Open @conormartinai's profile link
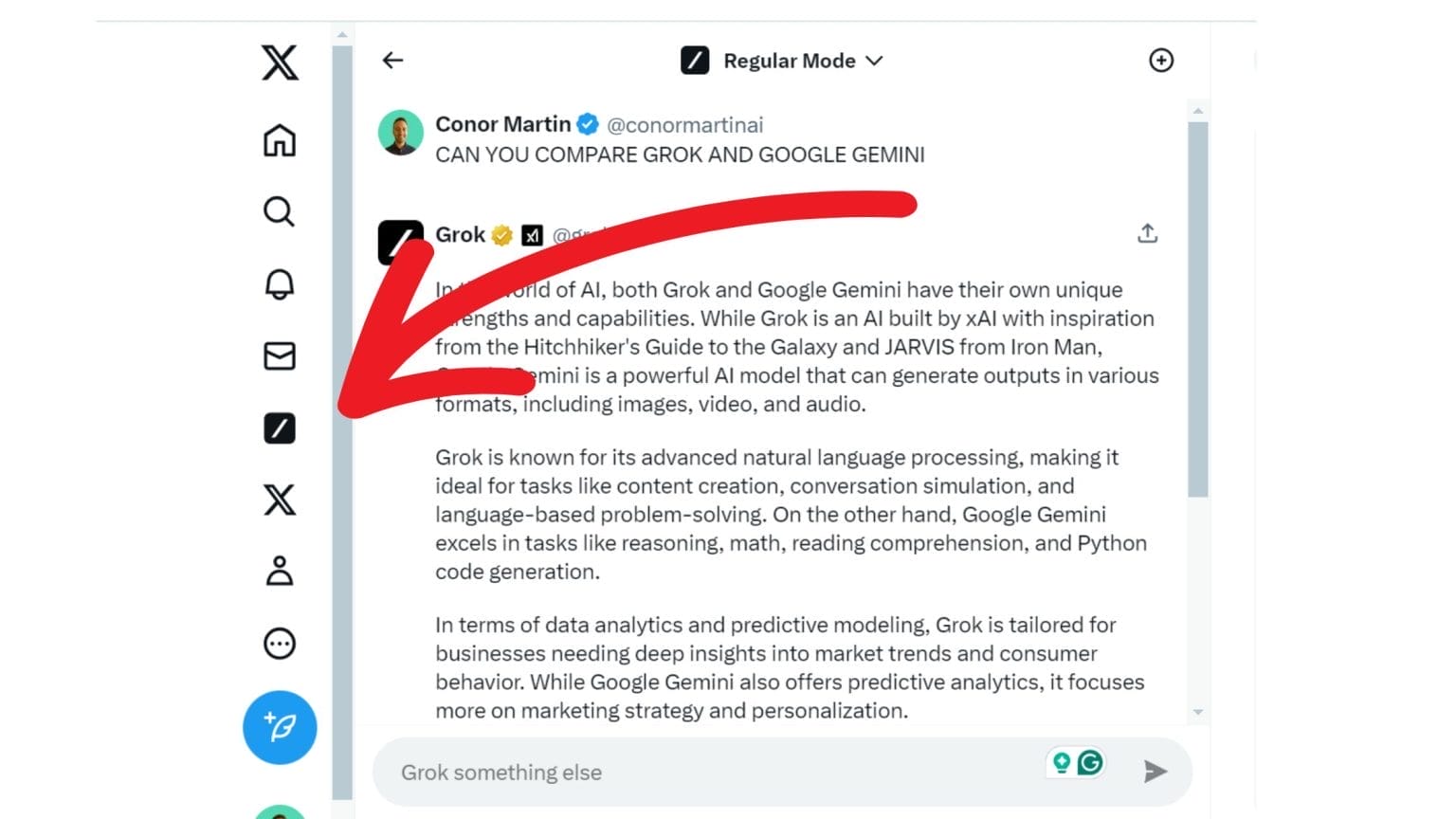Image resolution: width=1456 pixels, height=819 pixels. (x=684, y=124)
